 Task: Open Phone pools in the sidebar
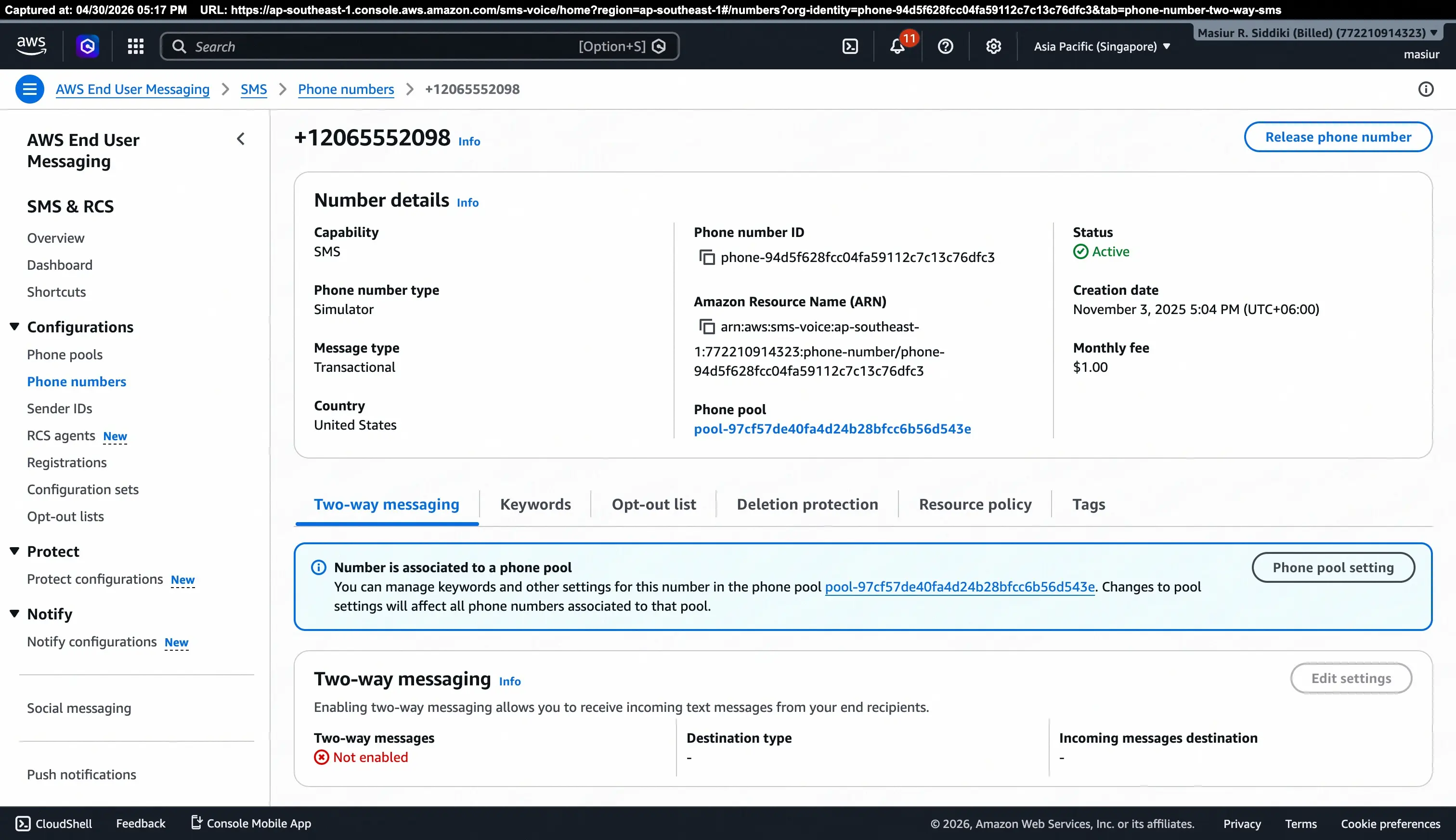pyautogui.click(x=65, y=355)
